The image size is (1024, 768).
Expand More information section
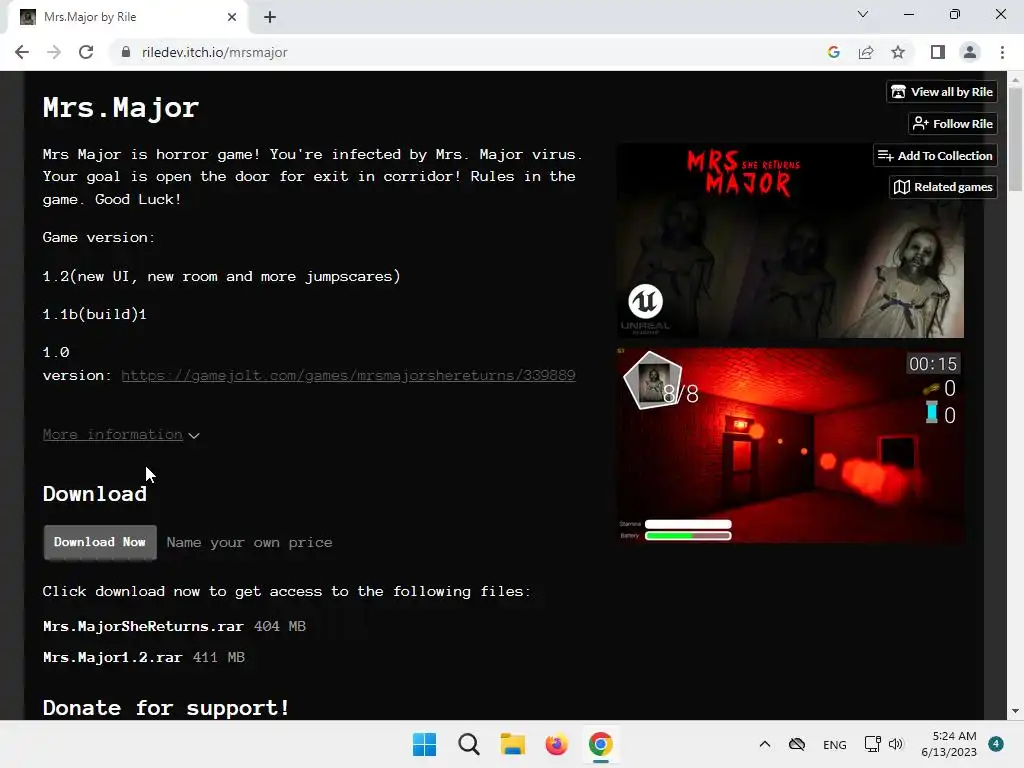coord(121,434)
